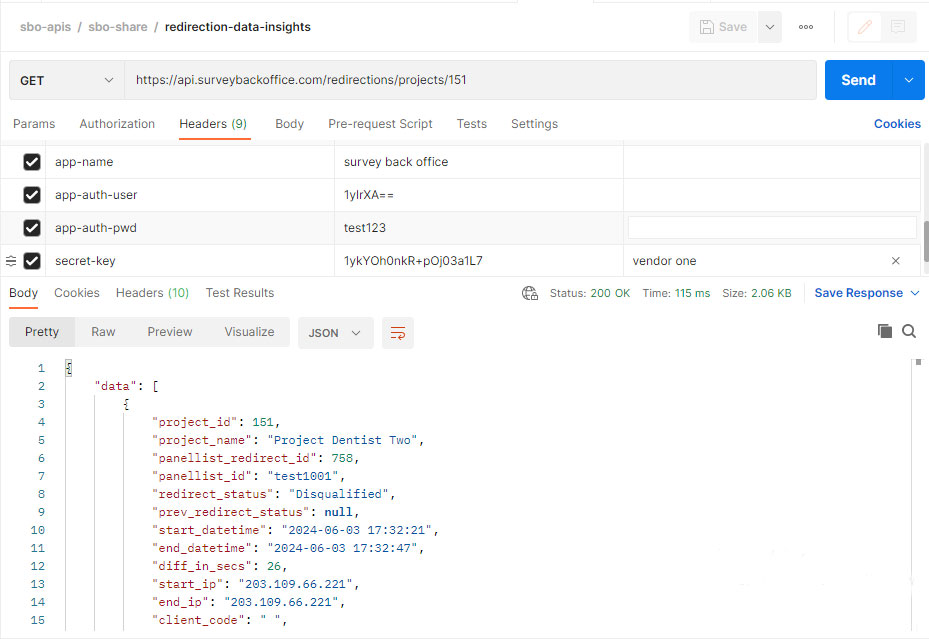Expand the Send button dropdown arrow
This screenshot has width=929, height=639.
click(909, 79)
